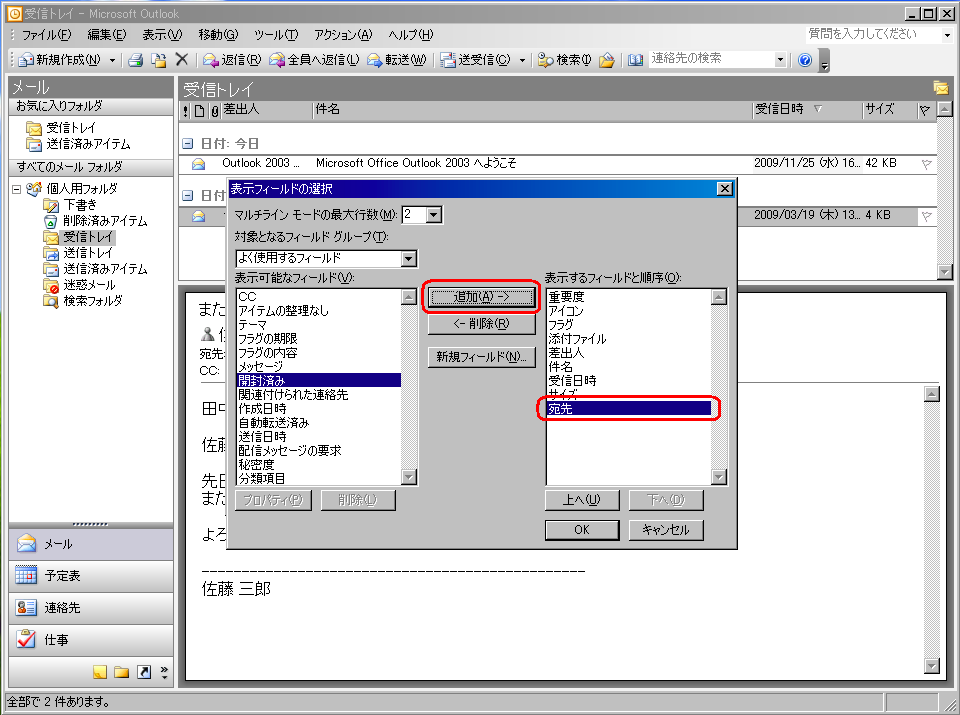This screenshot has height=715, width=960.
Task: Click the delete X icon in toolbar
Action: [x=181, y=59]
